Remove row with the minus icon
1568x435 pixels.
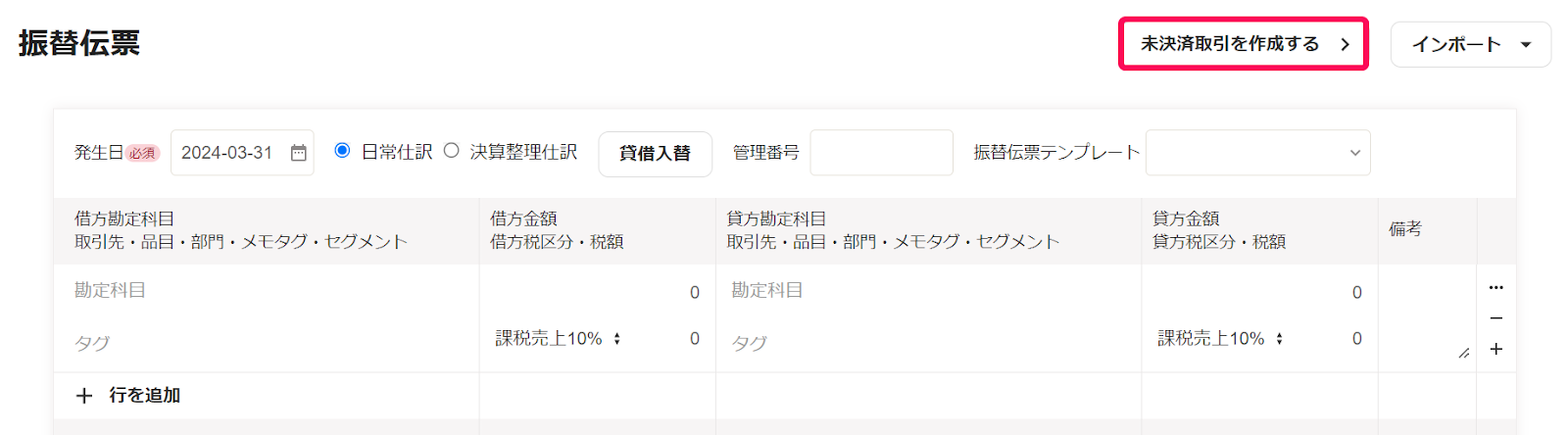pyautogui.click(x=1495, y=318)
